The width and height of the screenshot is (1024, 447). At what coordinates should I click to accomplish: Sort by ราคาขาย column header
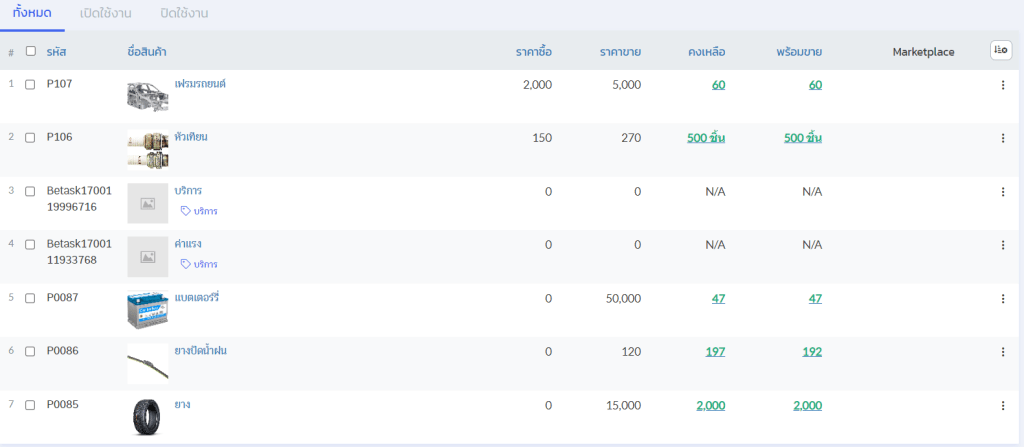[x=620, y=52]
